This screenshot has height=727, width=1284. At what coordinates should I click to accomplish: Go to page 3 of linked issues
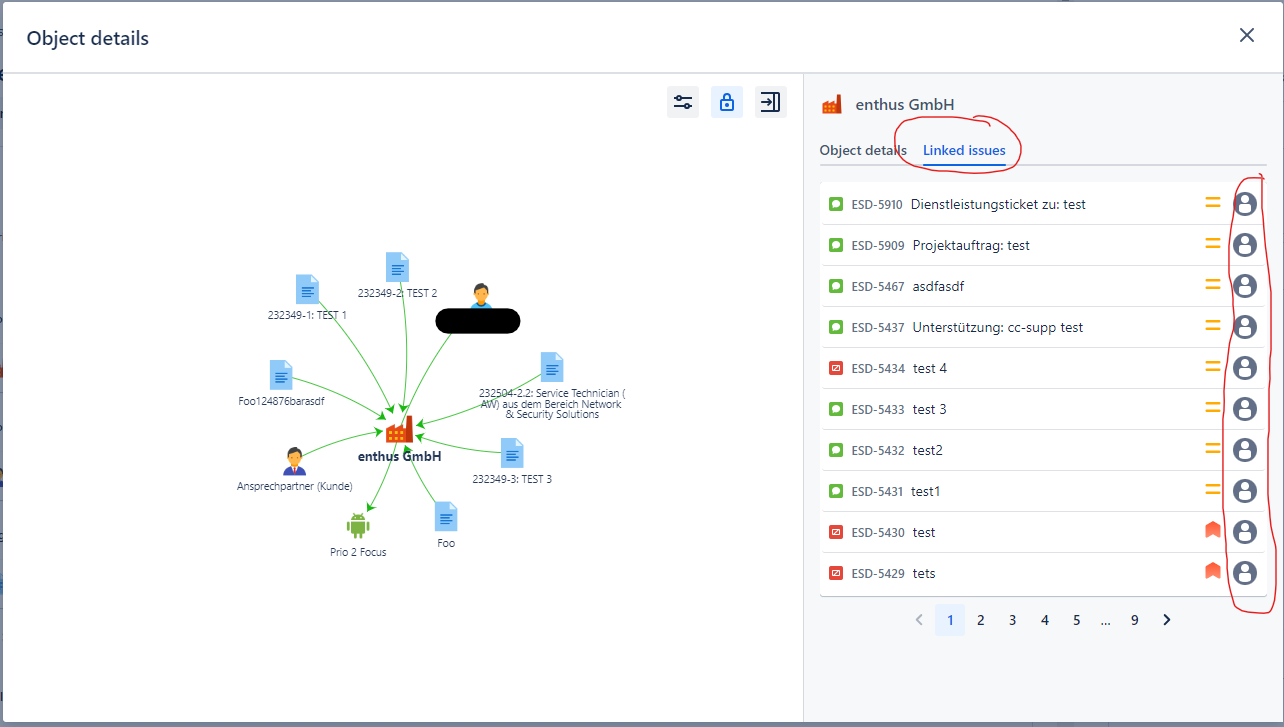tap(1012, 620)
